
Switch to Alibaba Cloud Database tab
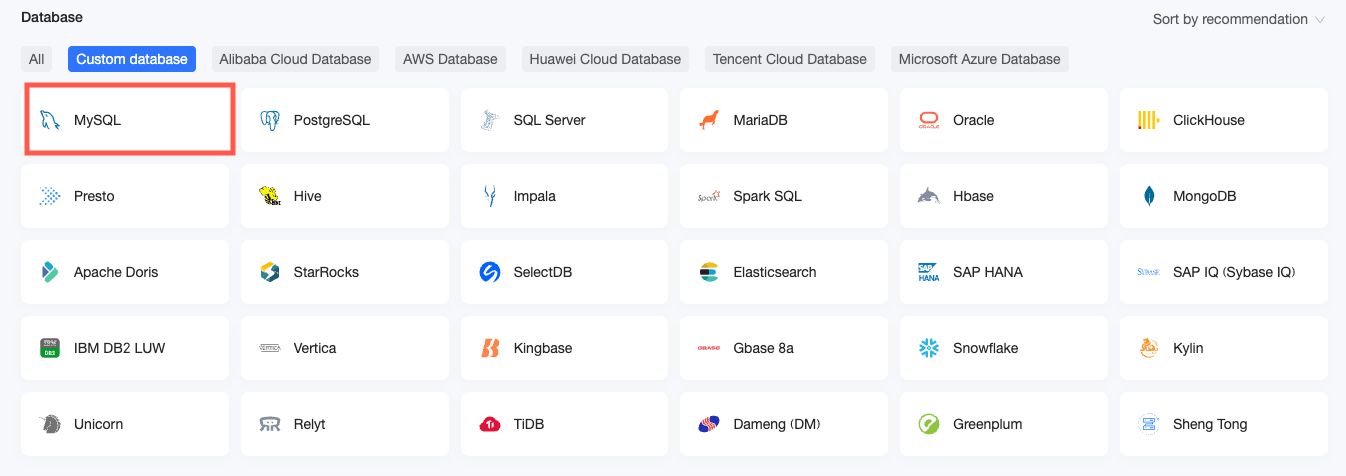click(x=295, y=59)
